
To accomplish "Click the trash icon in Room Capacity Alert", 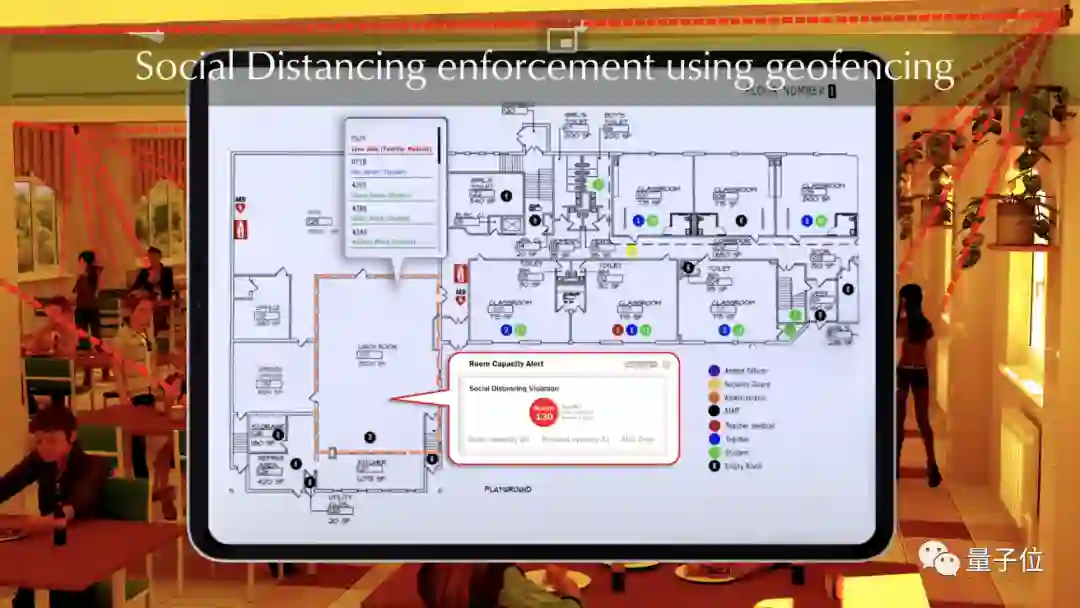I will click(667, 364).
